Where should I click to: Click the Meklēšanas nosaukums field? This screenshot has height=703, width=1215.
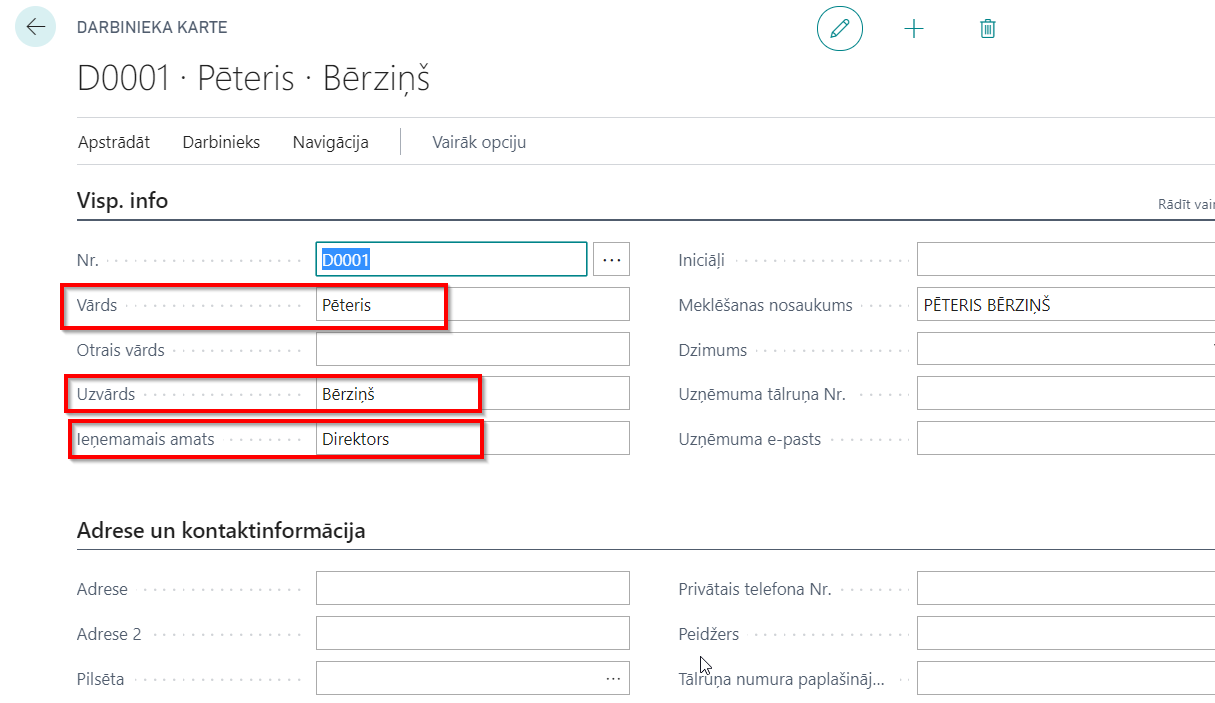click(1066, 305)
